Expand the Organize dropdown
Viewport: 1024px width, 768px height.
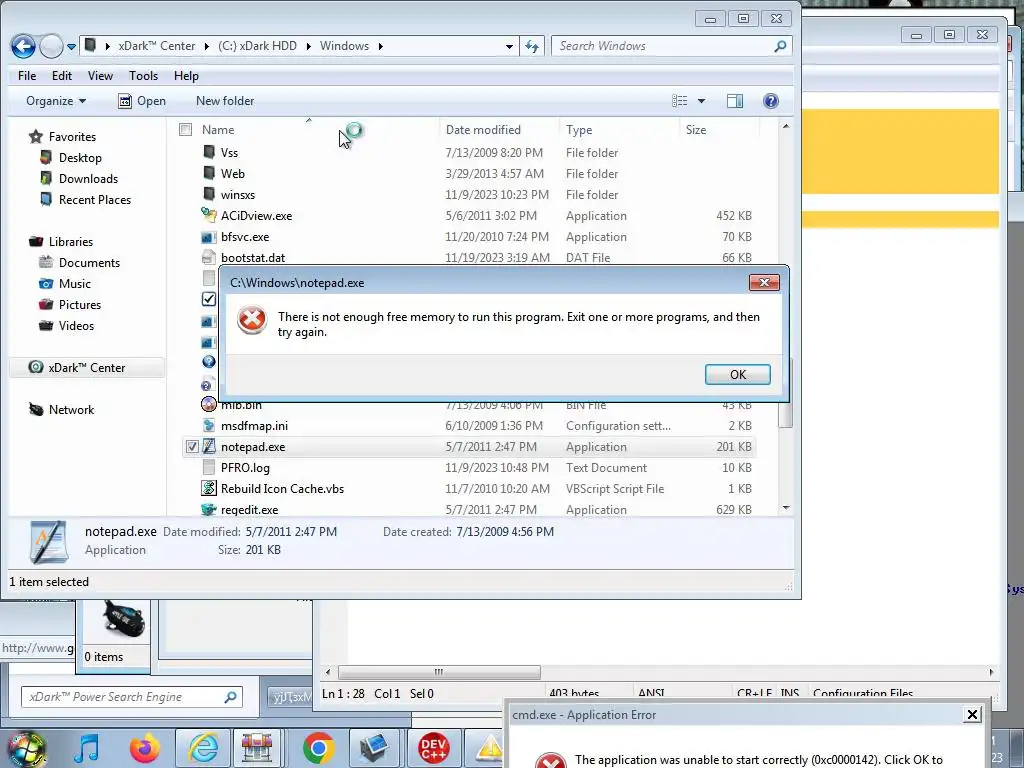point(56,101)
